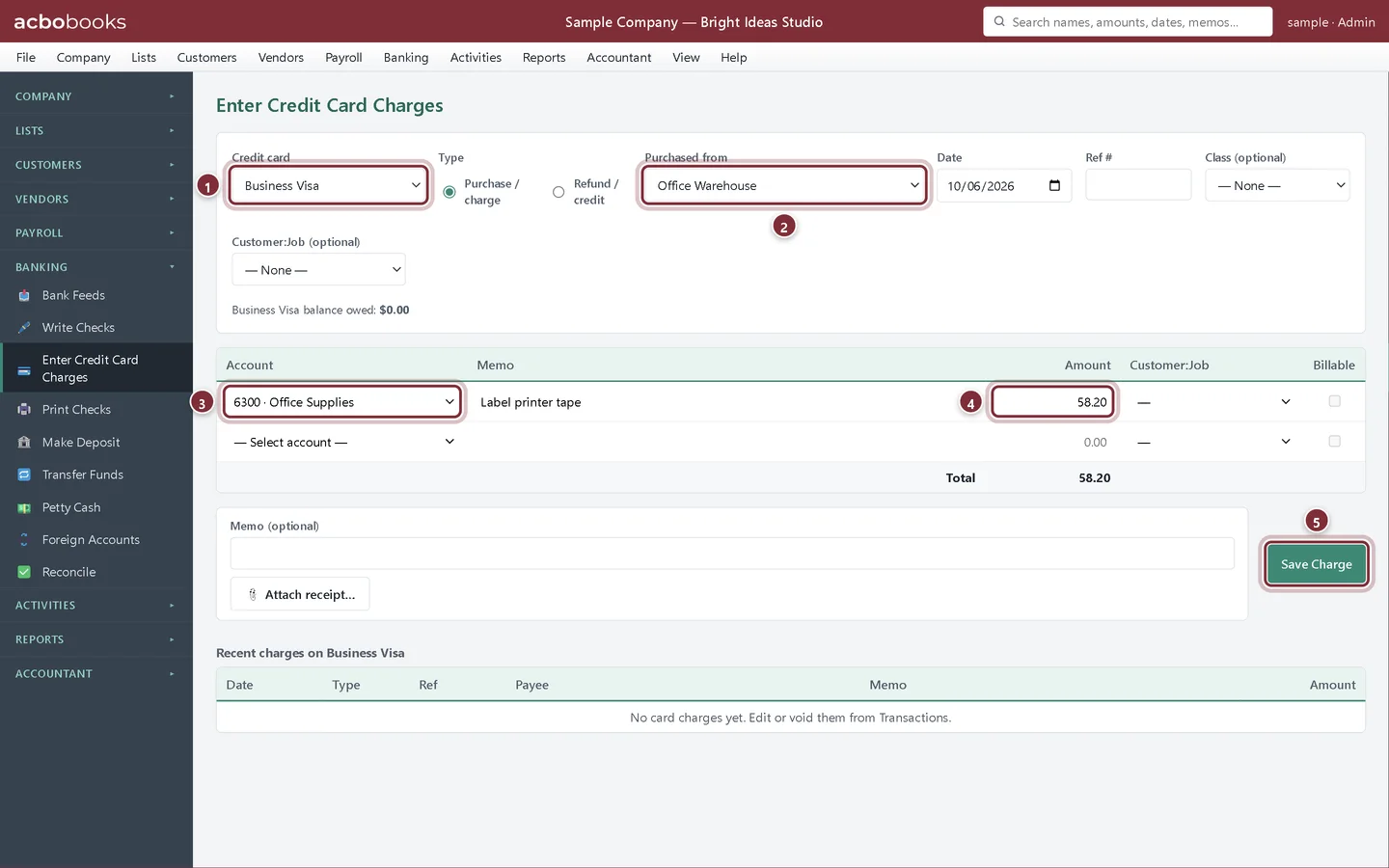Open the File menu

(x=26, y=58)
